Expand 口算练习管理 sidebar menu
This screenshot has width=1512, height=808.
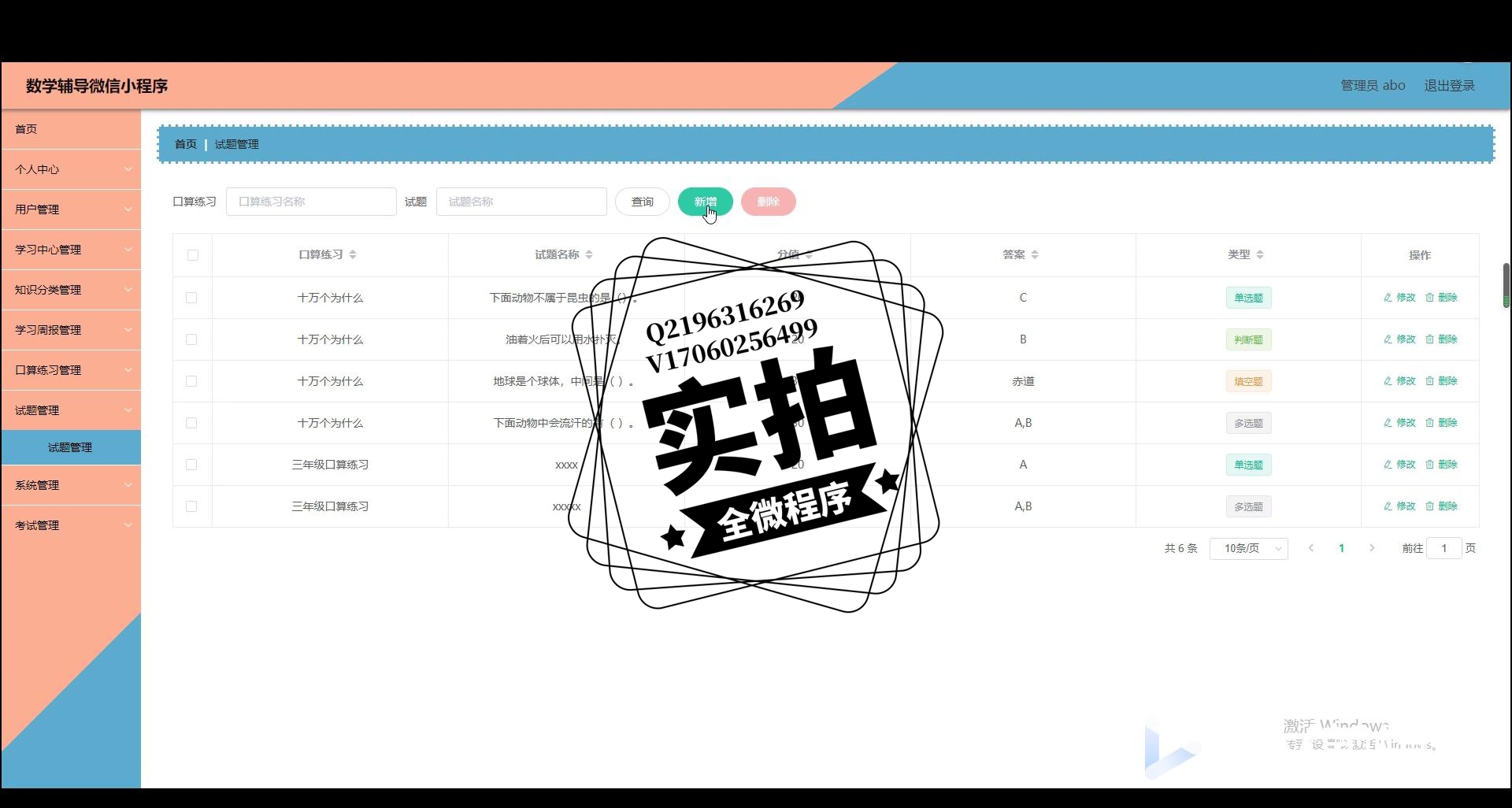click(71, 370)
